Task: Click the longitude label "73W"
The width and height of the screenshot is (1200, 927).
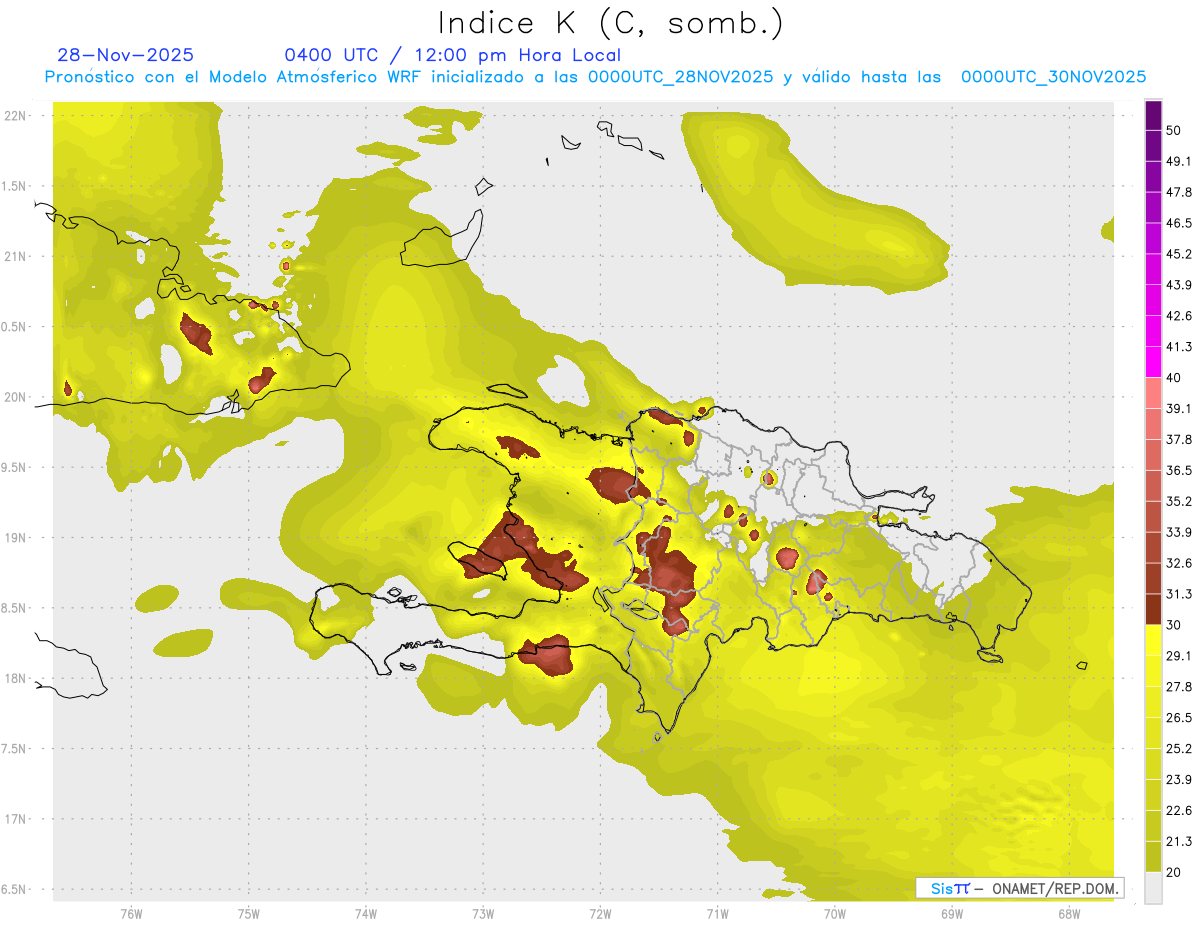Action: pyautogui.click(x=483, y=914)
